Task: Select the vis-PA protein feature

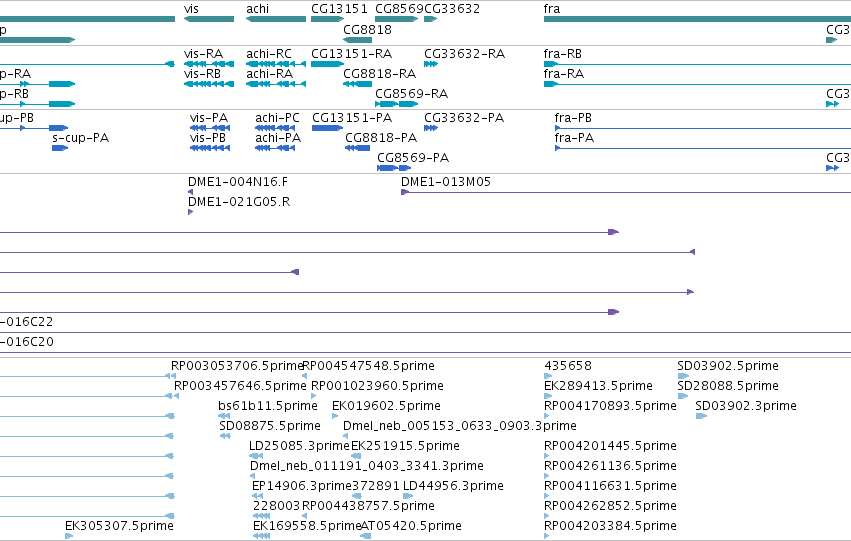Action: pyautogui.click(x=210, y=128)
